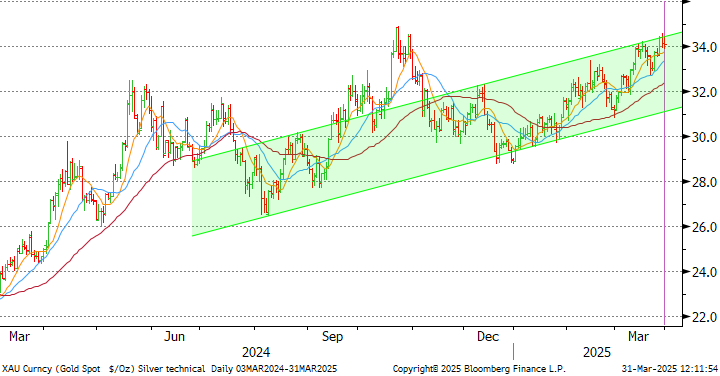Click the 31-Mar-2025 12:11:54 timestamp

(669, 369)
